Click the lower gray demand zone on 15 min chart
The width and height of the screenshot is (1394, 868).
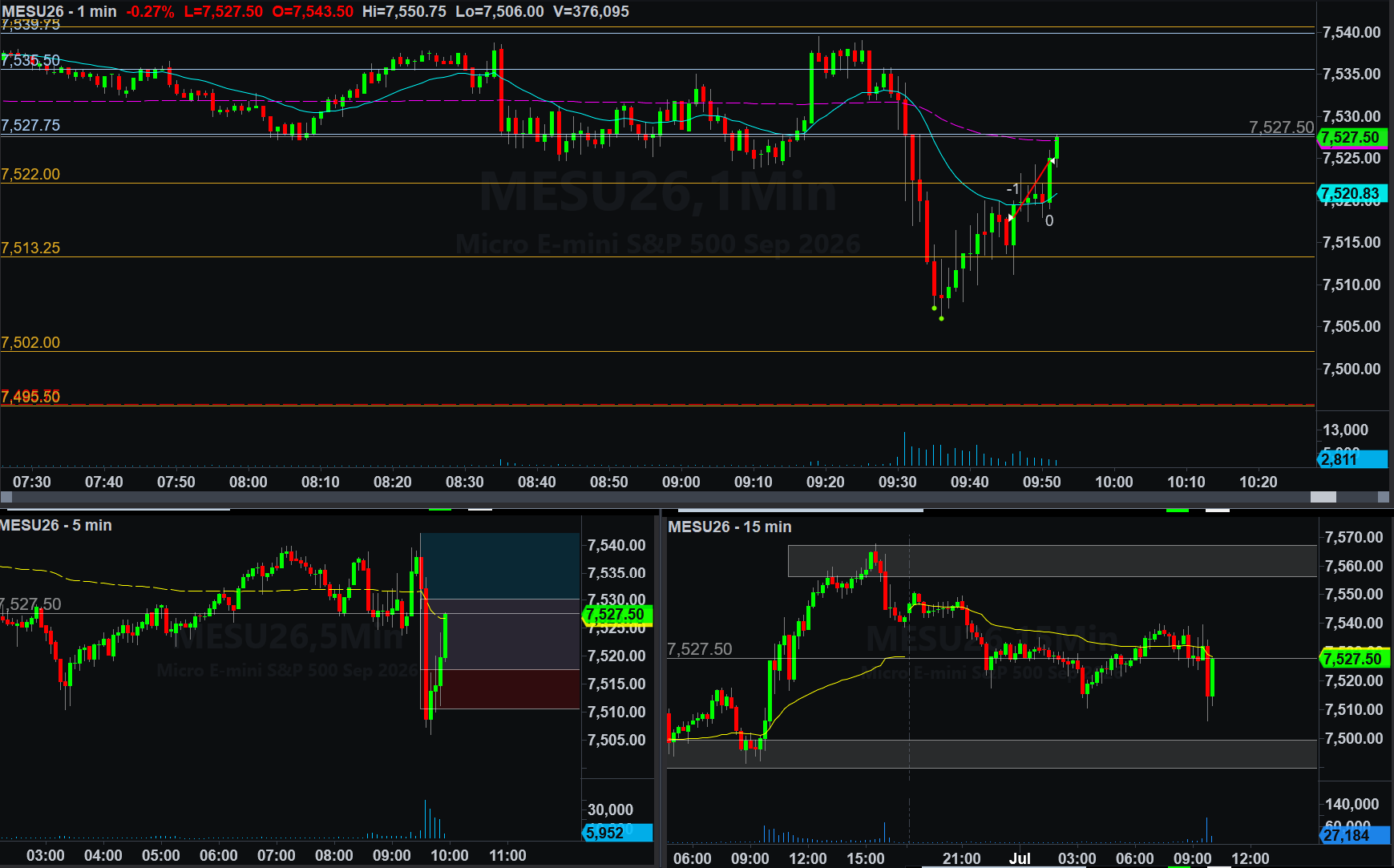tap(992, 754)
